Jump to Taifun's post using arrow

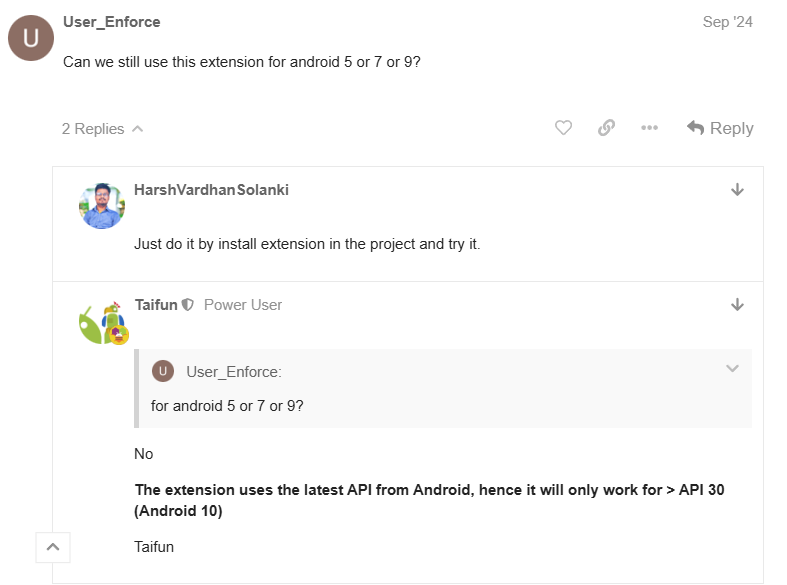coord(737,305)
